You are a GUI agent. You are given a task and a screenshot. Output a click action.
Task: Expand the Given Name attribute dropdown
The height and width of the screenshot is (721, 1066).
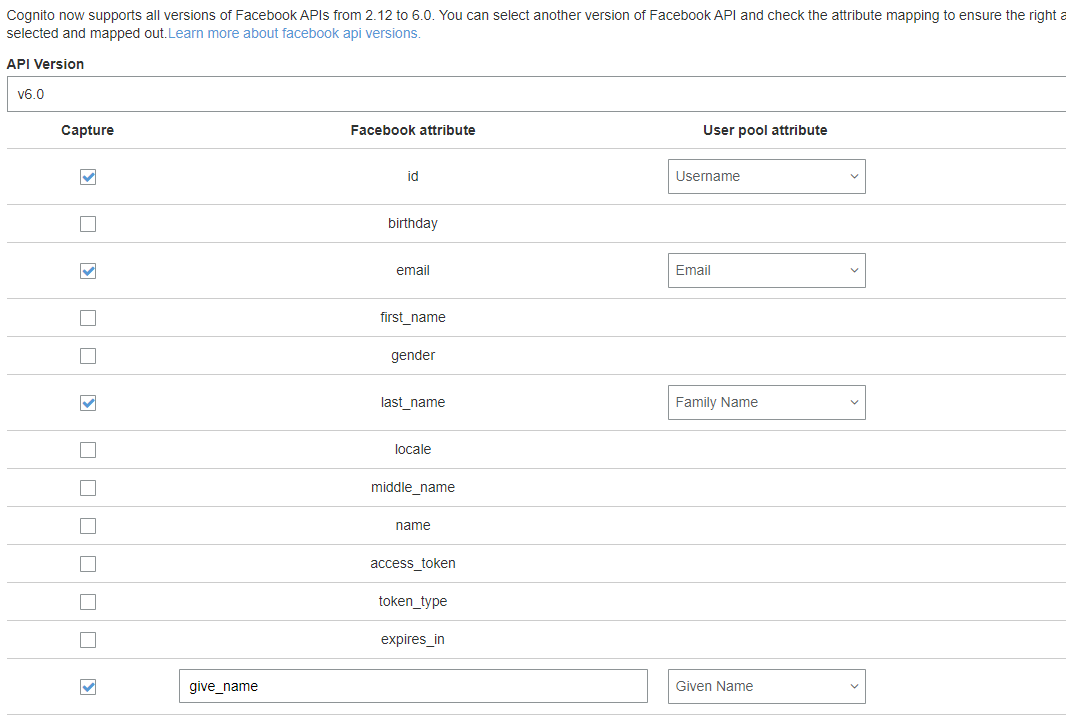coord(766,686)
